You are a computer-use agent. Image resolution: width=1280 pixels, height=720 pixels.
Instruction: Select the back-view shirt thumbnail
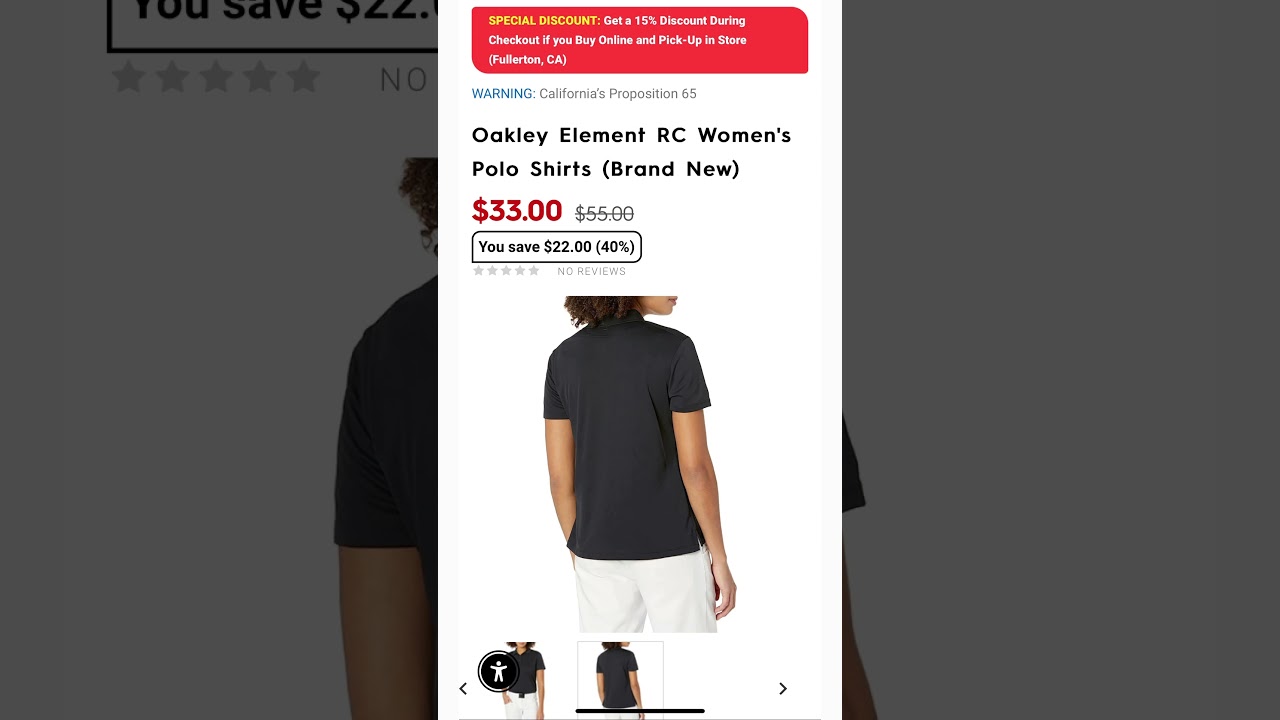(620, 681)
